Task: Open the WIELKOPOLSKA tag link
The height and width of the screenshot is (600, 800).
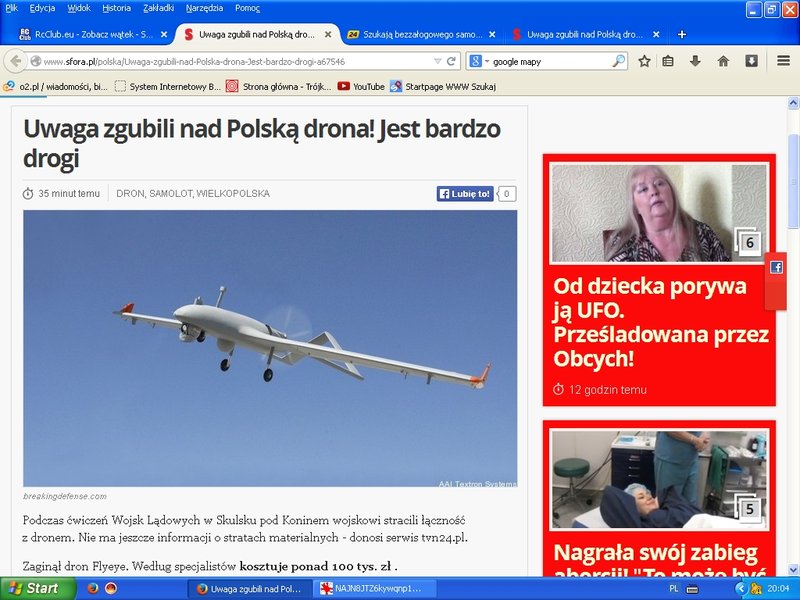Action: (233, 194)
